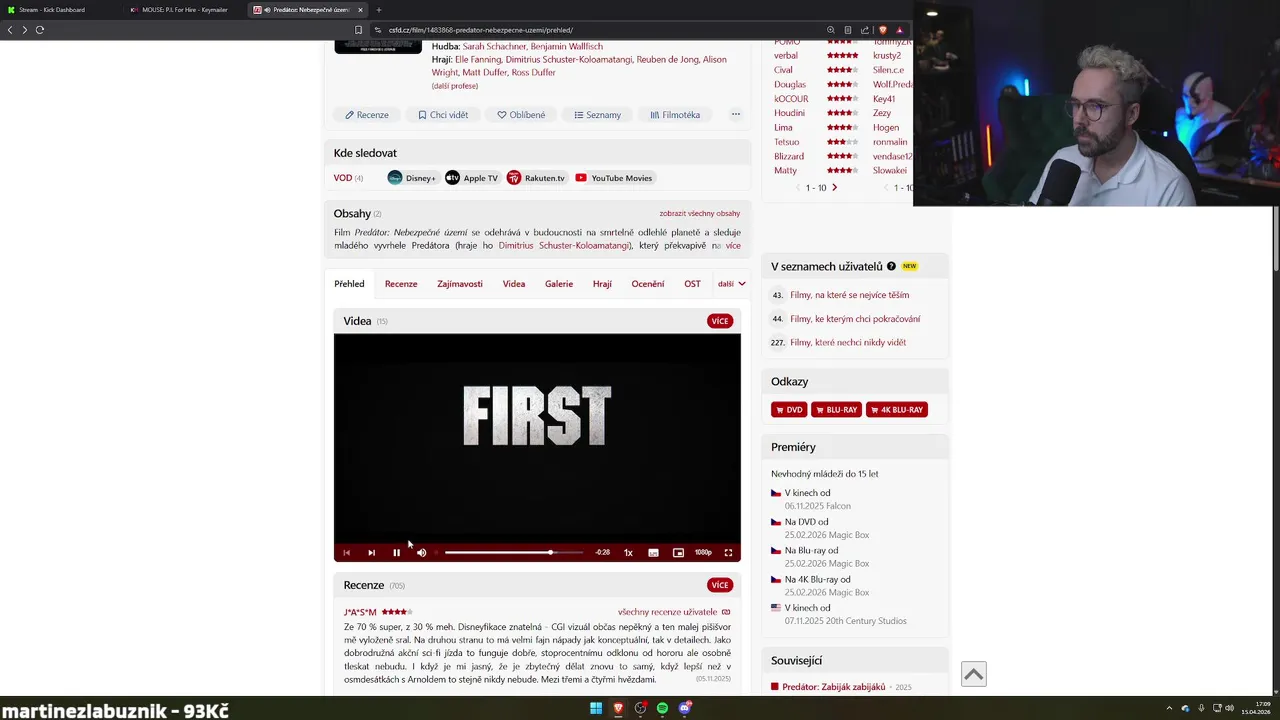Click the Recenze pencil button
Viewport: 1280px width, 720px height.
367,115
